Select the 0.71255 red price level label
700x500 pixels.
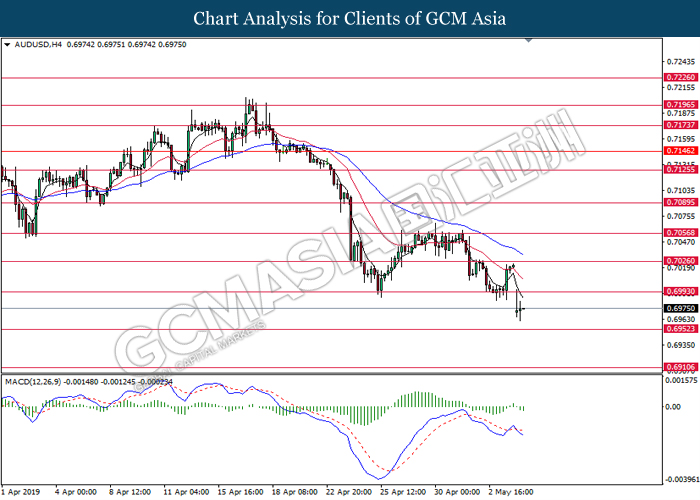pos(681,170)
